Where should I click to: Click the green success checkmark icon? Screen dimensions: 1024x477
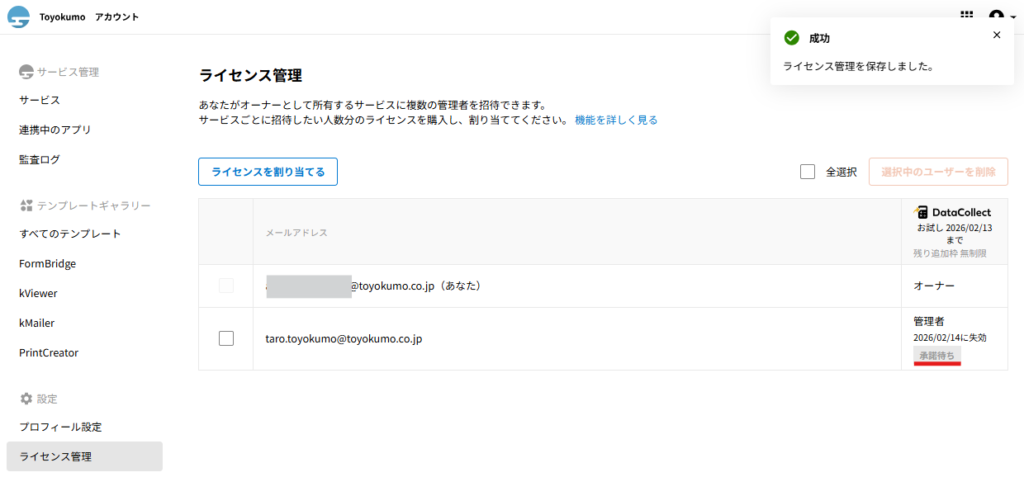click(x=791, y=37)
